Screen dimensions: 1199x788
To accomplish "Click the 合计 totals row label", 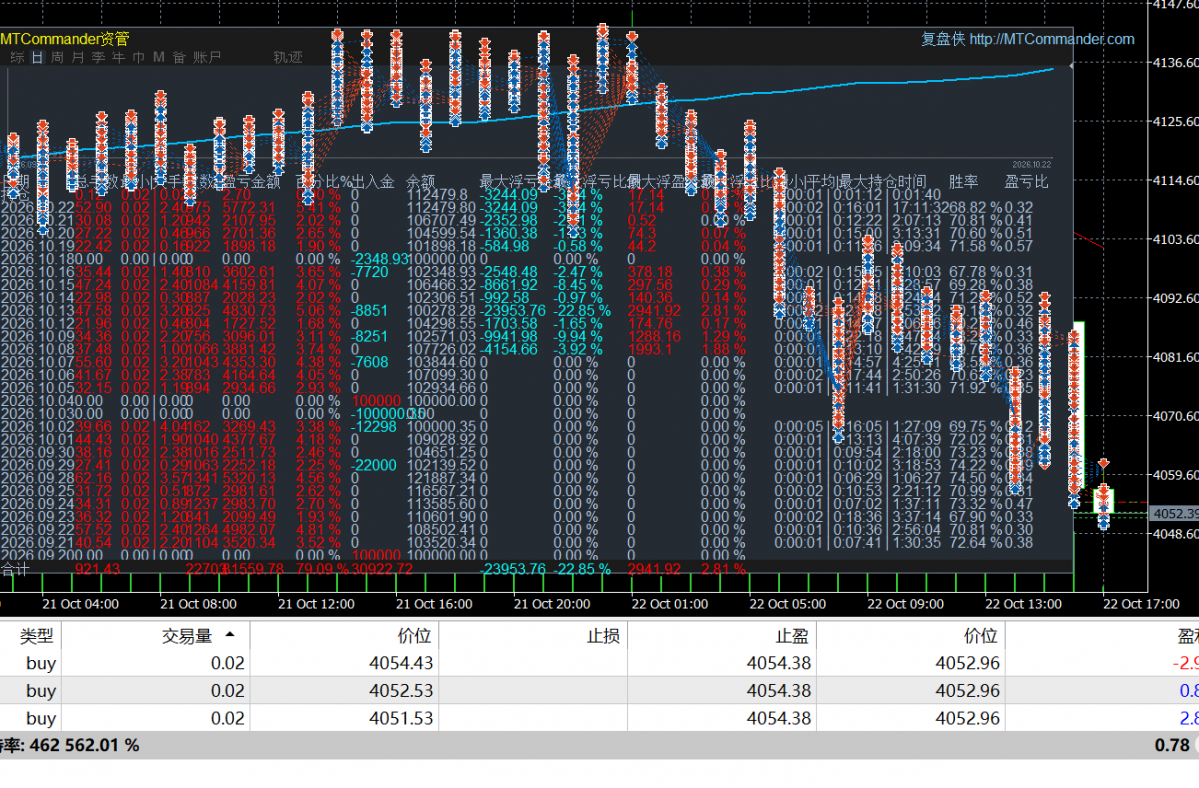I will [x=15, y=569].
